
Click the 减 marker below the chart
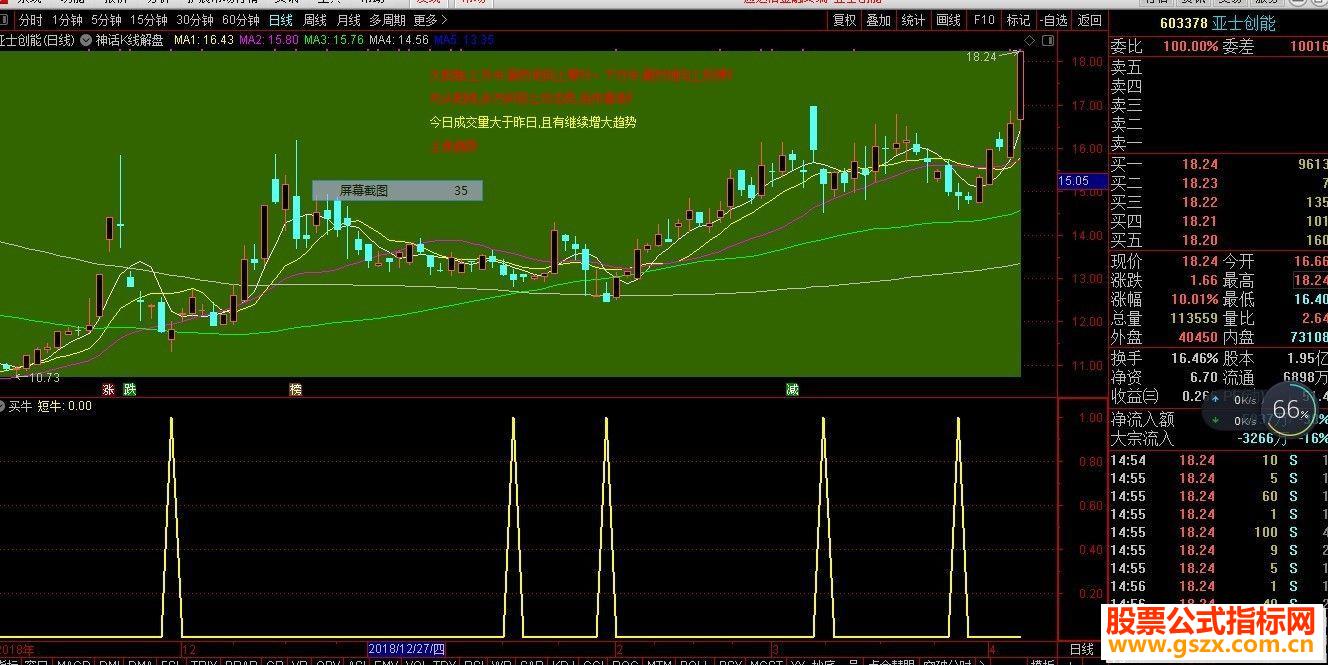(x=792, y=389)
